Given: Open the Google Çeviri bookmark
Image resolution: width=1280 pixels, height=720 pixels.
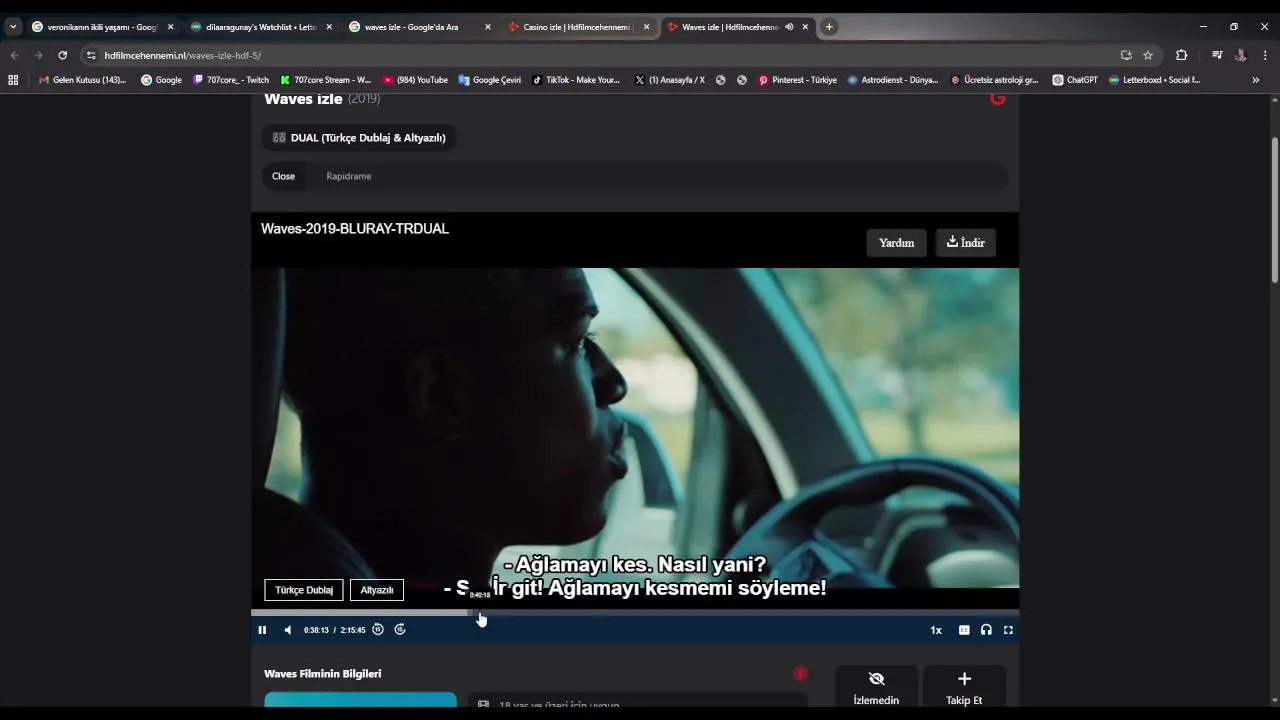Looking at the screenshot, I should [490, 80].
